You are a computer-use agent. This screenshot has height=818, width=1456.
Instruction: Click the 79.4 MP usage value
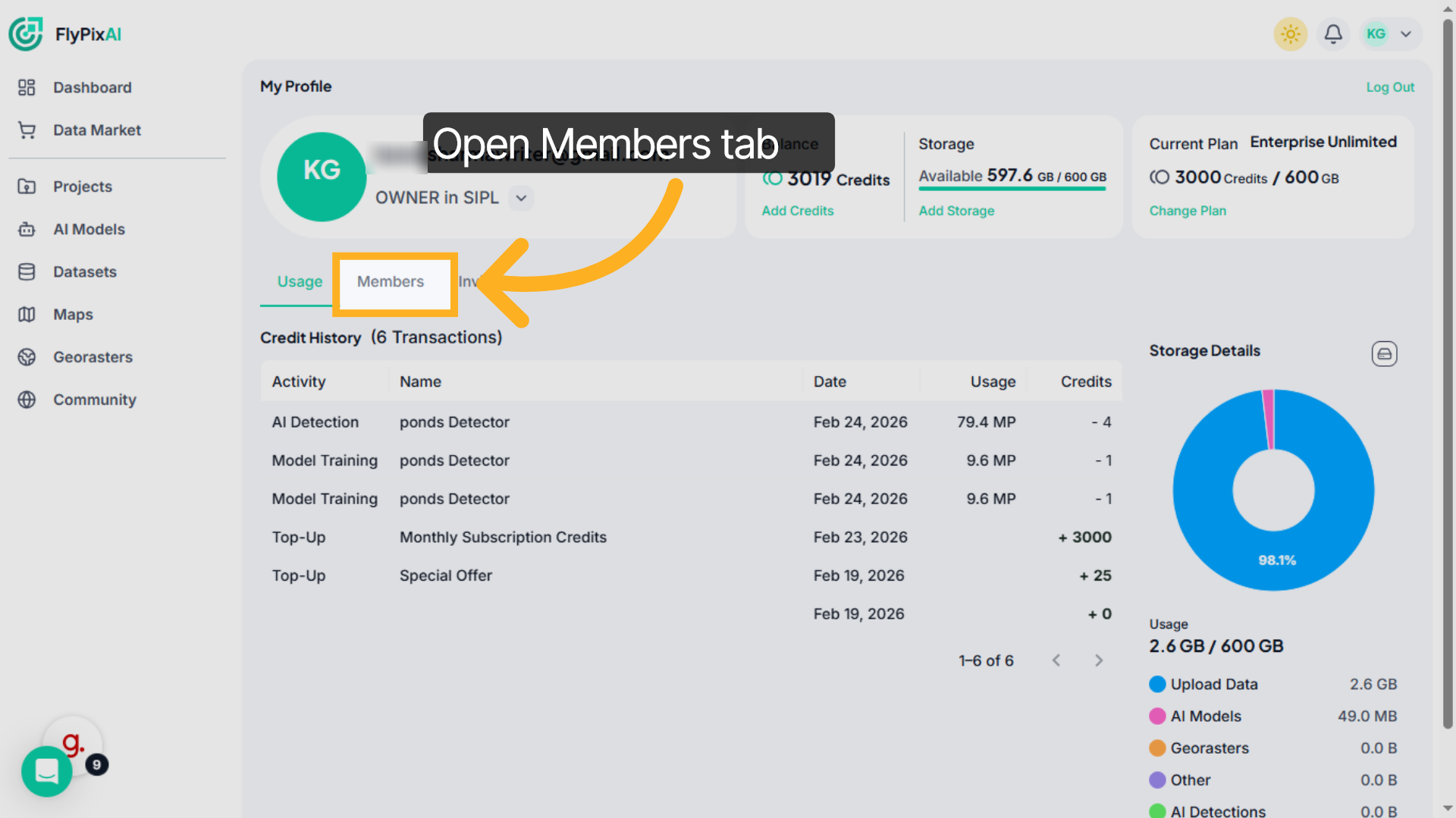[986, 422]
